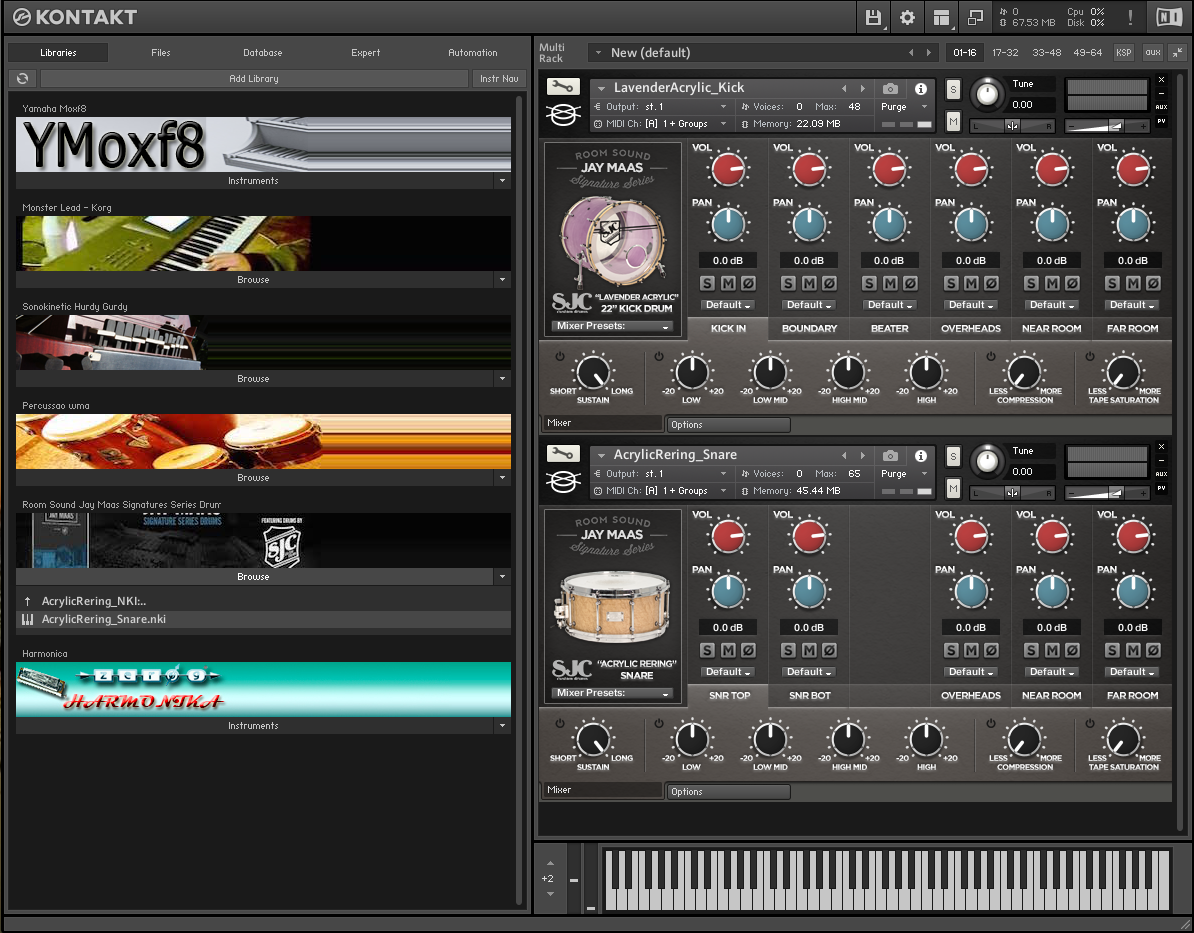Open the Automation tab
Screen dimensions: 1194x933
472,53
